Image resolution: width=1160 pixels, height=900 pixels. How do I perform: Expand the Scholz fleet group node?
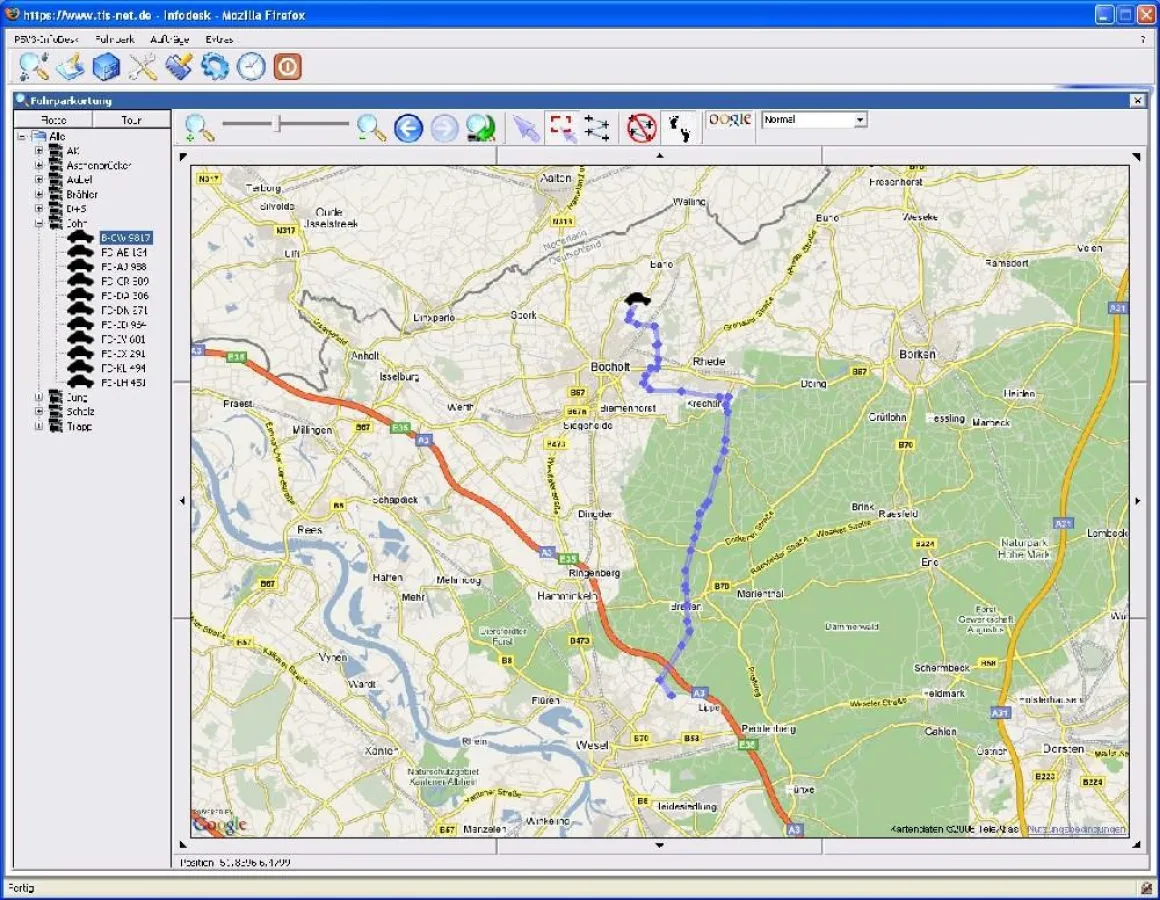click(40, 411)
